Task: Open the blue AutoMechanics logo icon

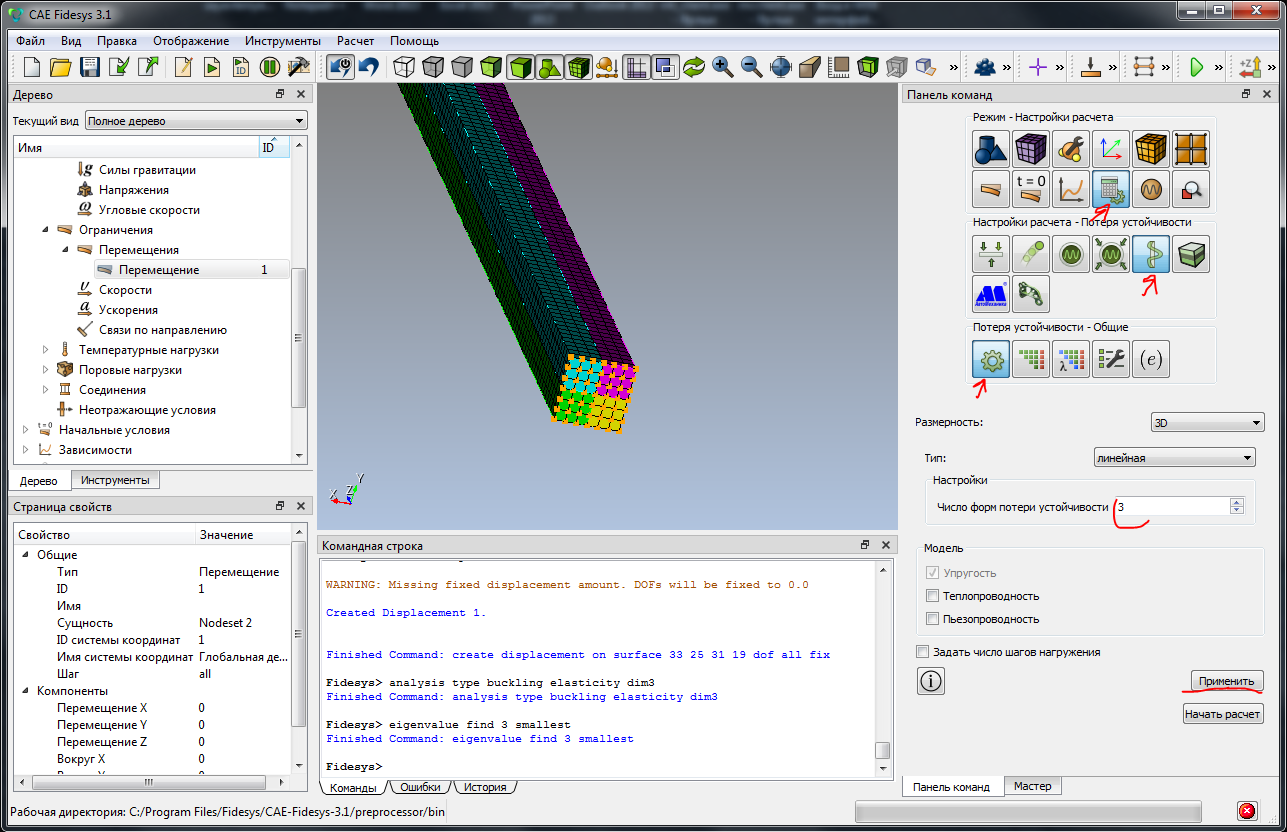Action: (x=990, y=293)
